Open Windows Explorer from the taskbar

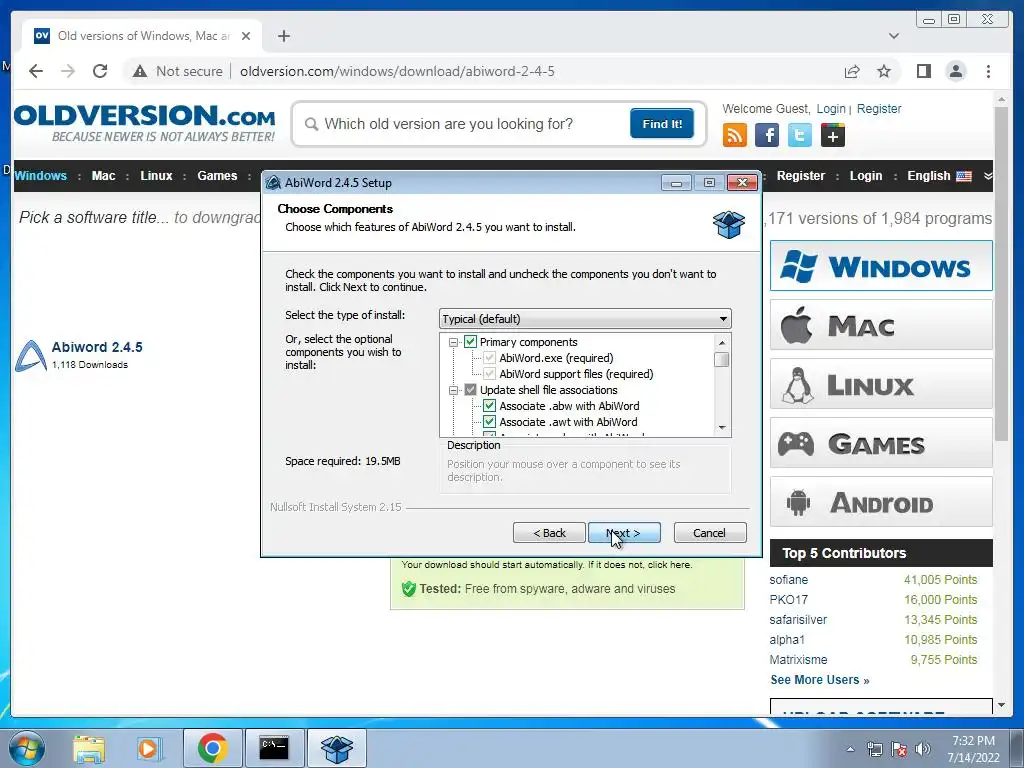point(89,748)
